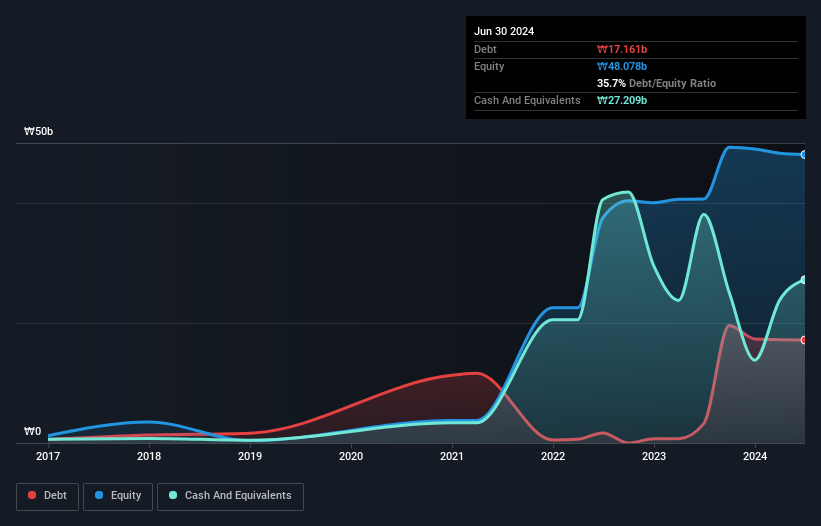Click the 2019 x-axis label
The height and width of the screenshot is (526, 821).
point(250,456)
